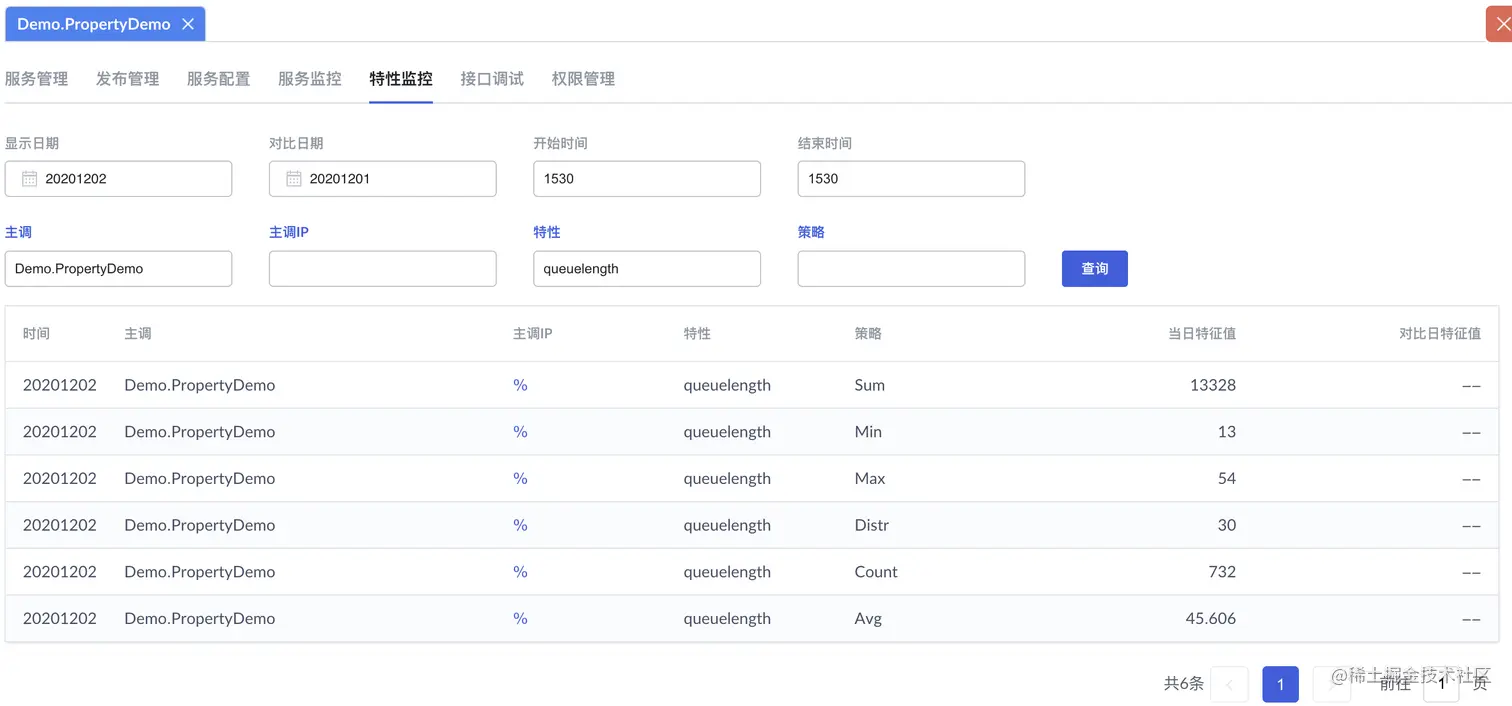Open the 服务配置 tab
This screenshot has height=706, width=1512.
point(219,79)
